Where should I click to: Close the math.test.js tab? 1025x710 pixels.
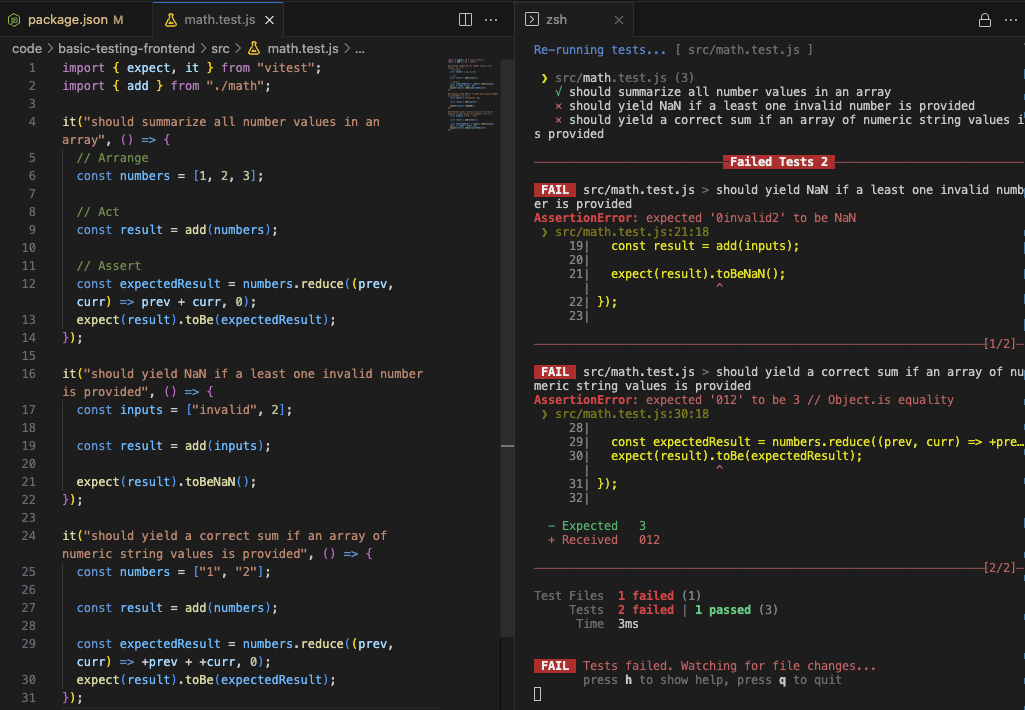(x=269, y=20)
